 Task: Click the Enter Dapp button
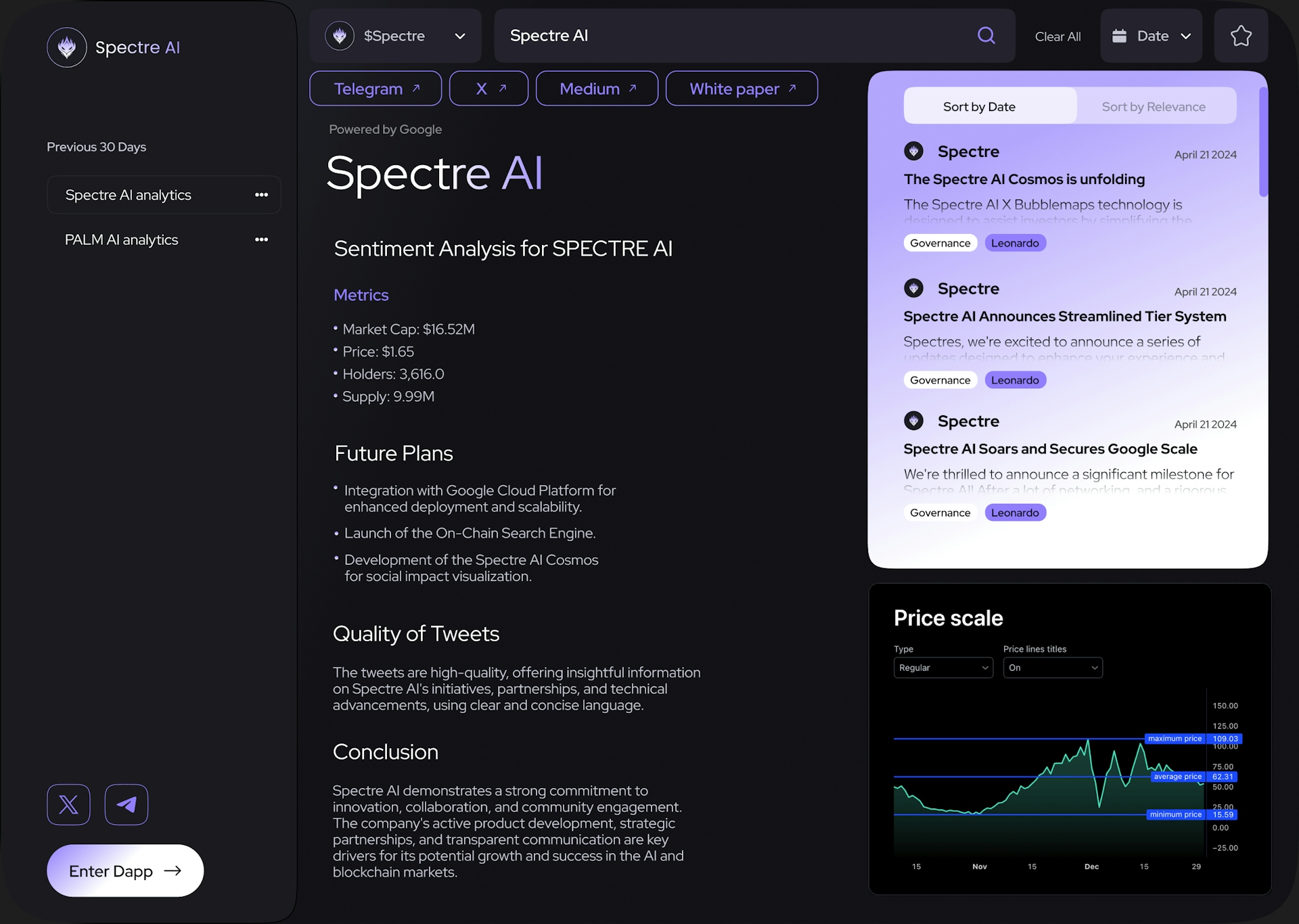pyautogui.click(x=125, y=871)
